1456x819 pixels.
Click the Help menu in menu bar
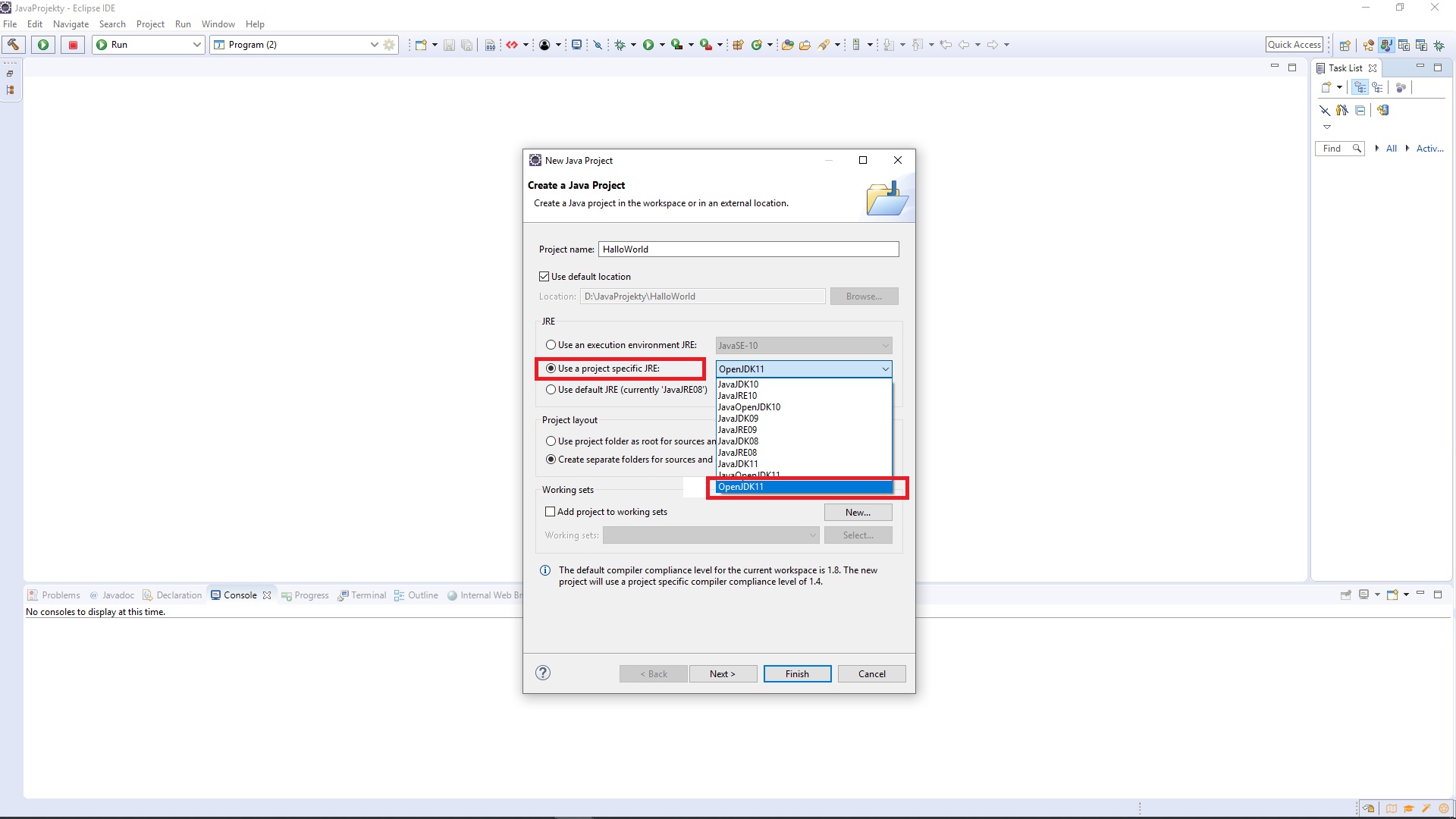point(254,24)
